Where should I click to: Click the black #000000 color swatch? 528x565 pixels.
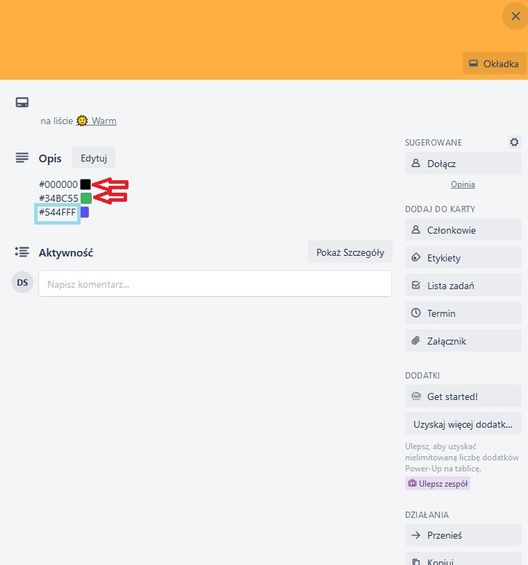(x=85, y=184)
